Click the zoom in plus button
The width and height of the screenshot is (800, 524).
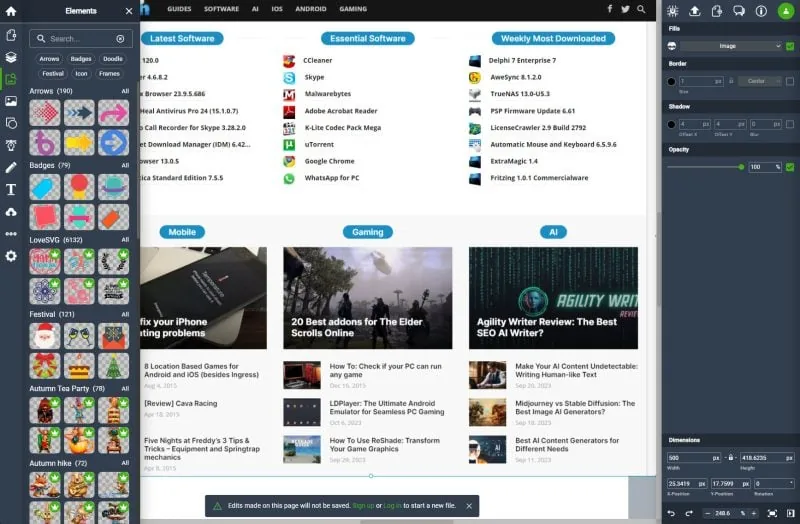754,513
